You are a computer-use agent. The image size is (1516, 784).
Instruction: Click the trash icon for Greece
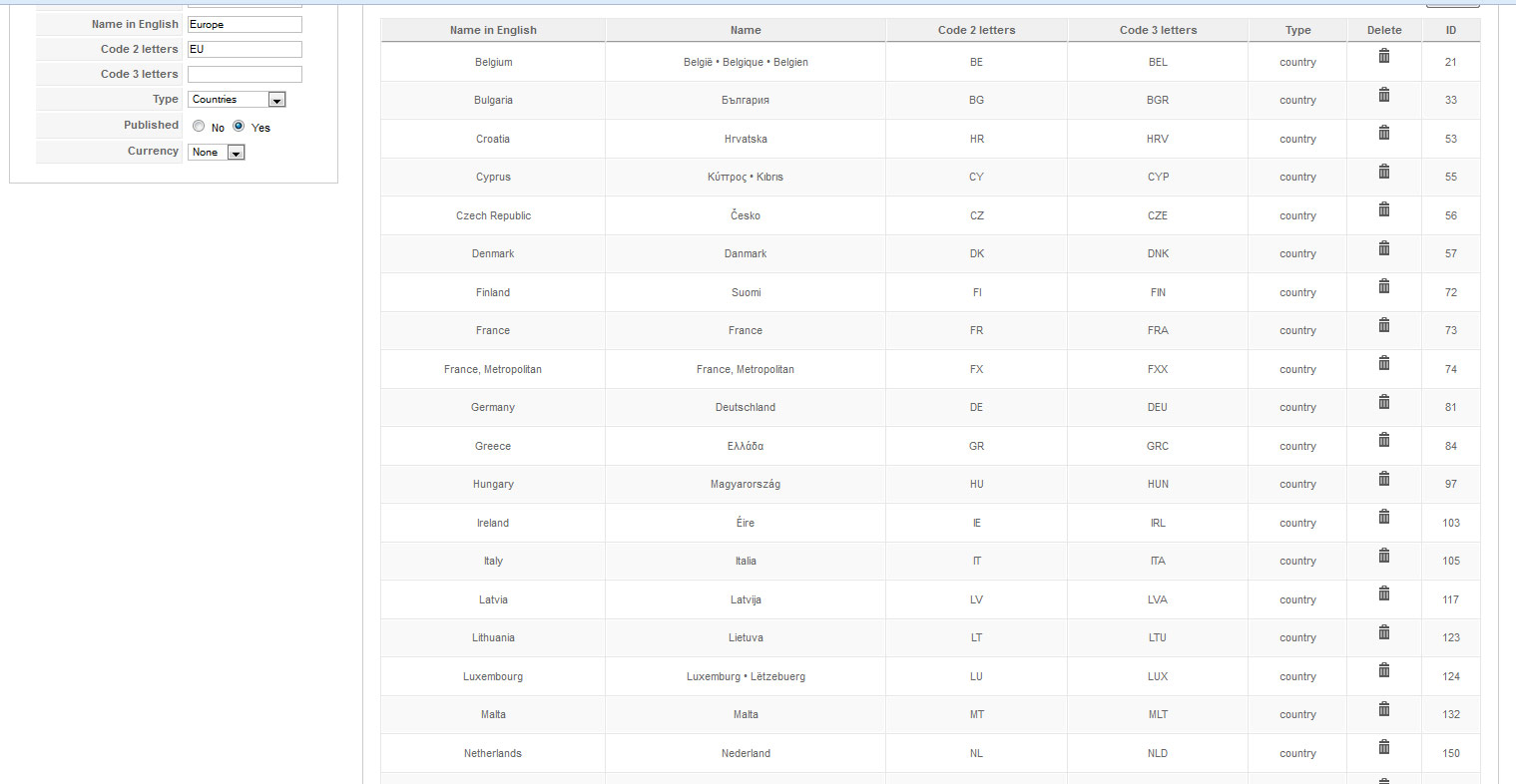click(x=1384, y=440)
